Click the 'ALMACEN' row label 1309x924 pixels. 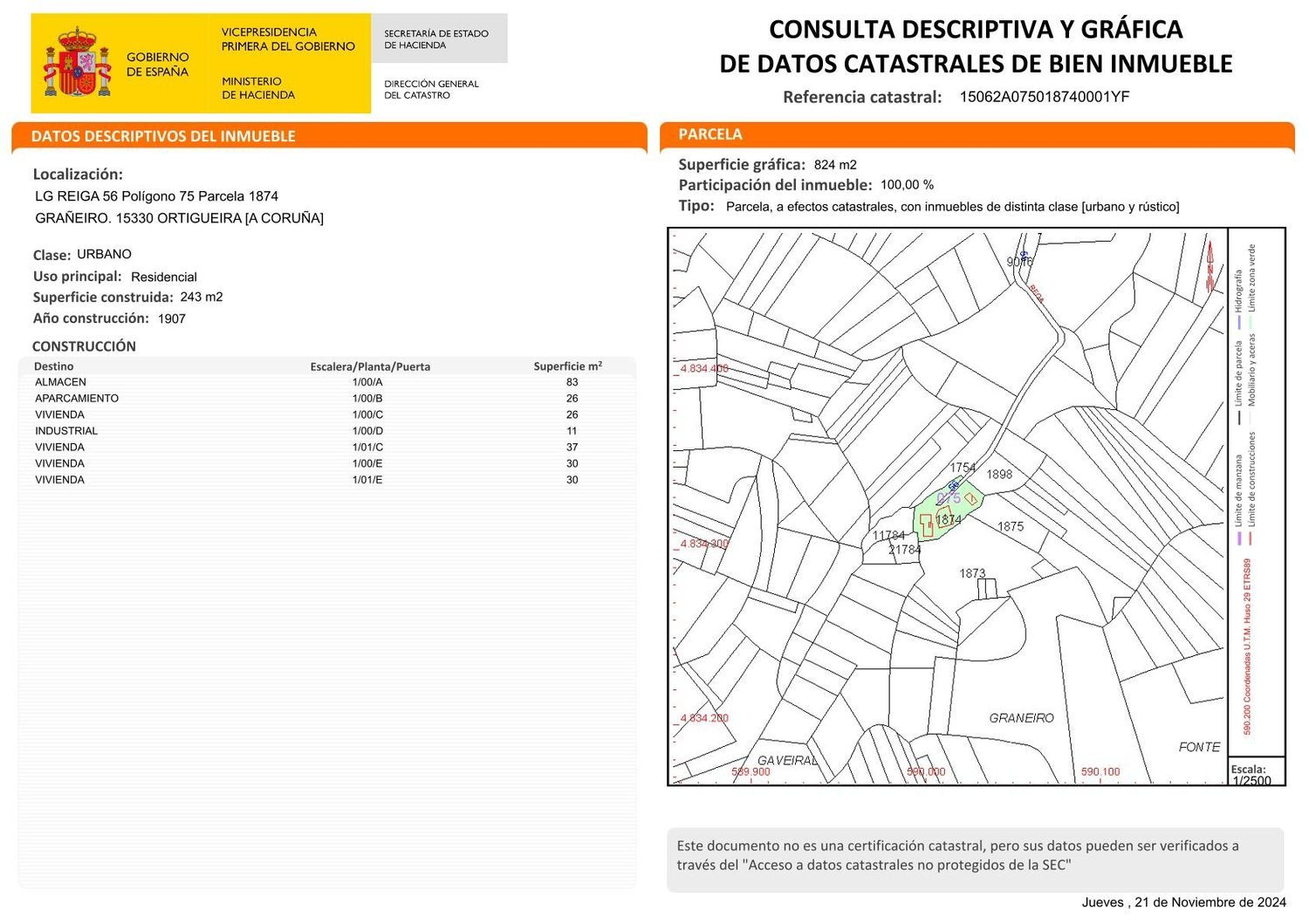click(60, 382)
